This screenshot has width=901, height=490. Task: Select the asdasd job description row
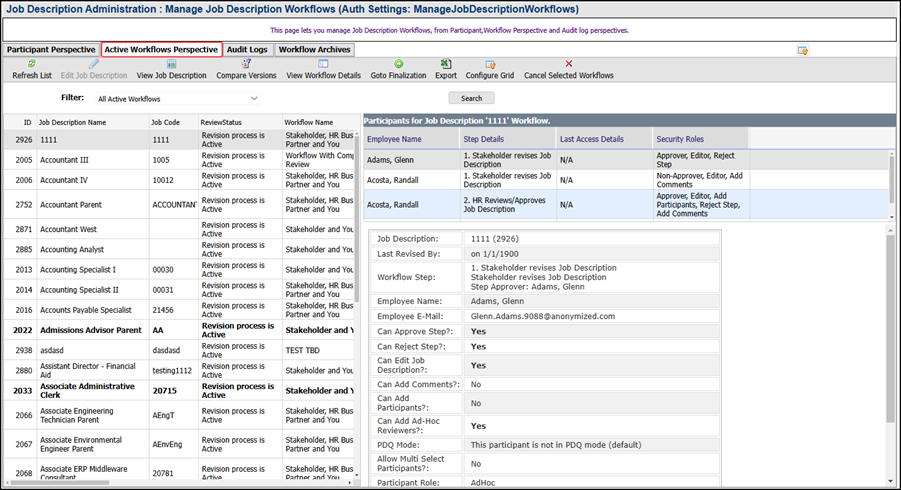[179, 350]
